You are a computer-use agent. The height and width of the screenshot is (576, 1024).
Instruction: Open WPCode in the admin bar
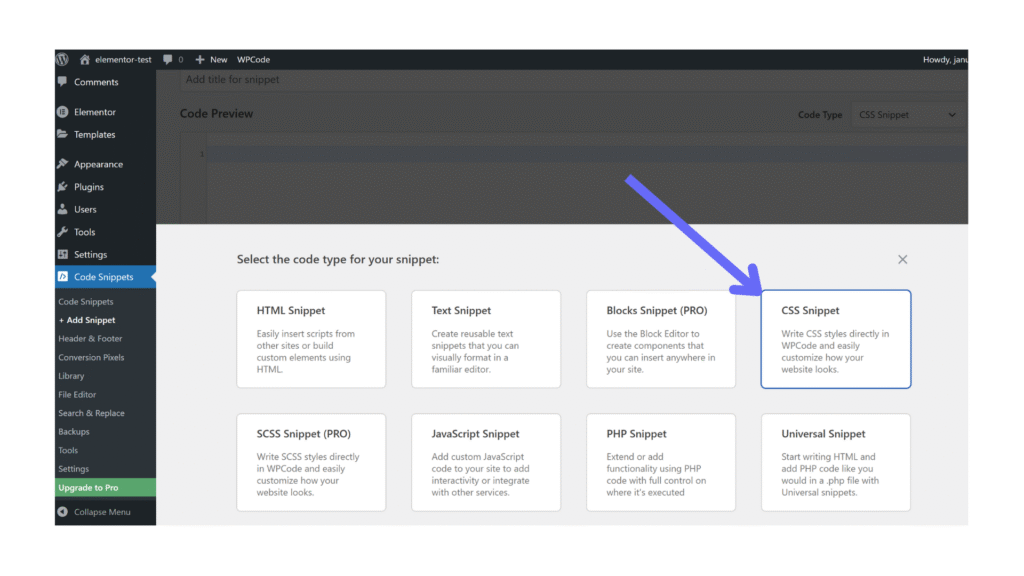click(x=253, y=59)
